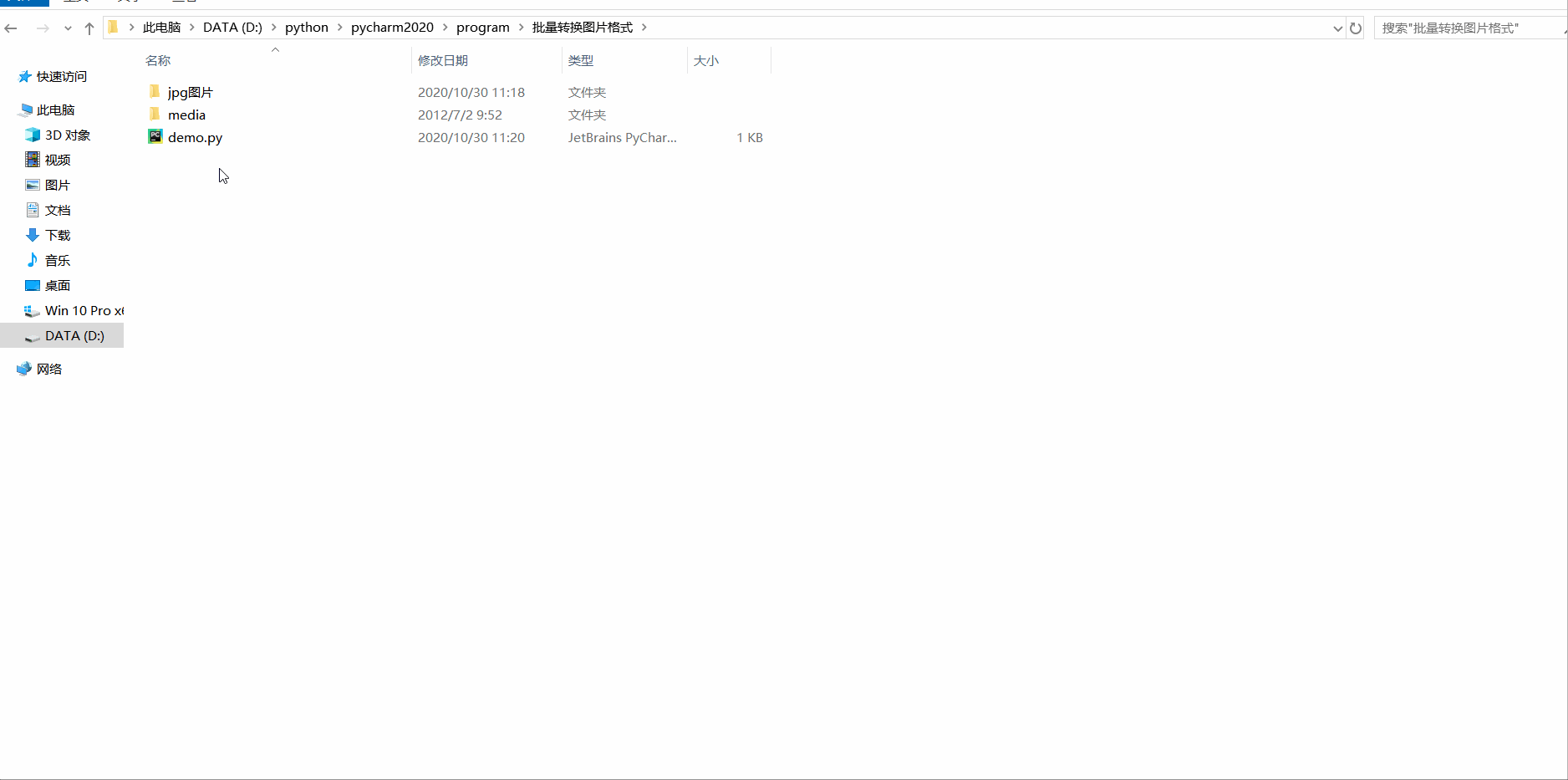Open 视频 in the navigation pane
This screenshot has height=780, width=1568.
(58, 160)
